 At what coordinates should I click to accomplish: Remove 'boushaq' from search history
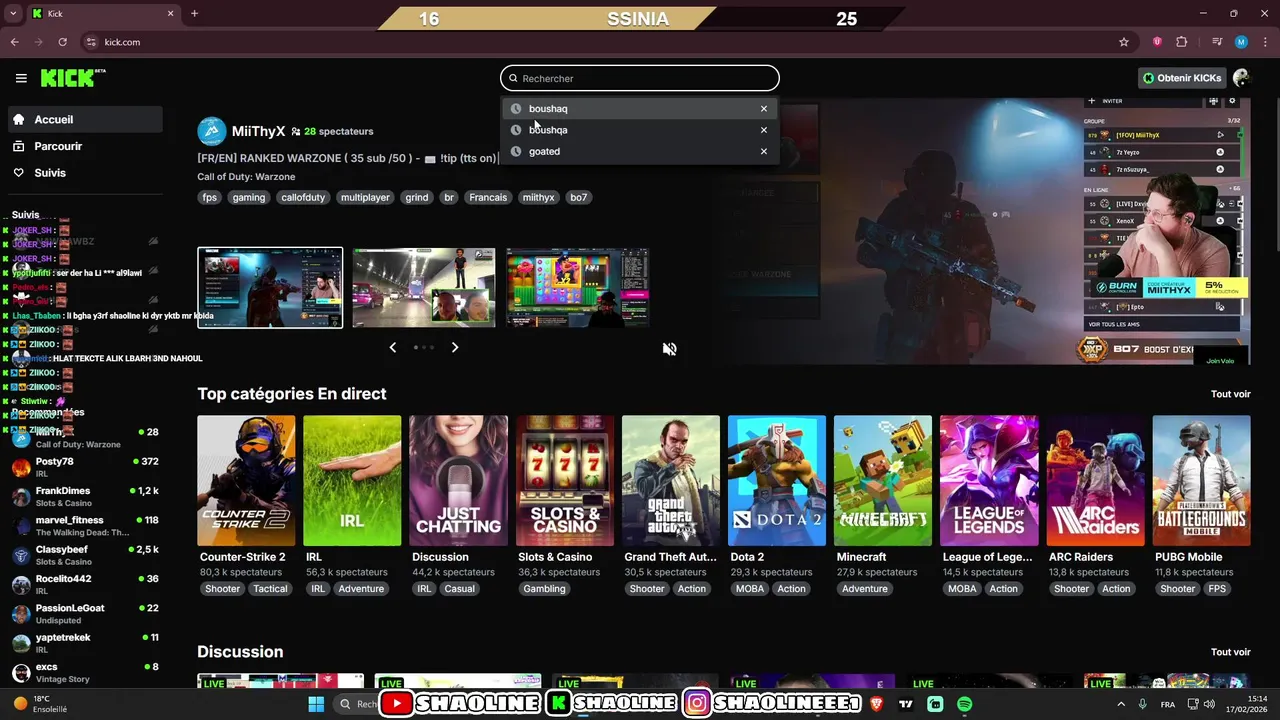coord(764,109)
